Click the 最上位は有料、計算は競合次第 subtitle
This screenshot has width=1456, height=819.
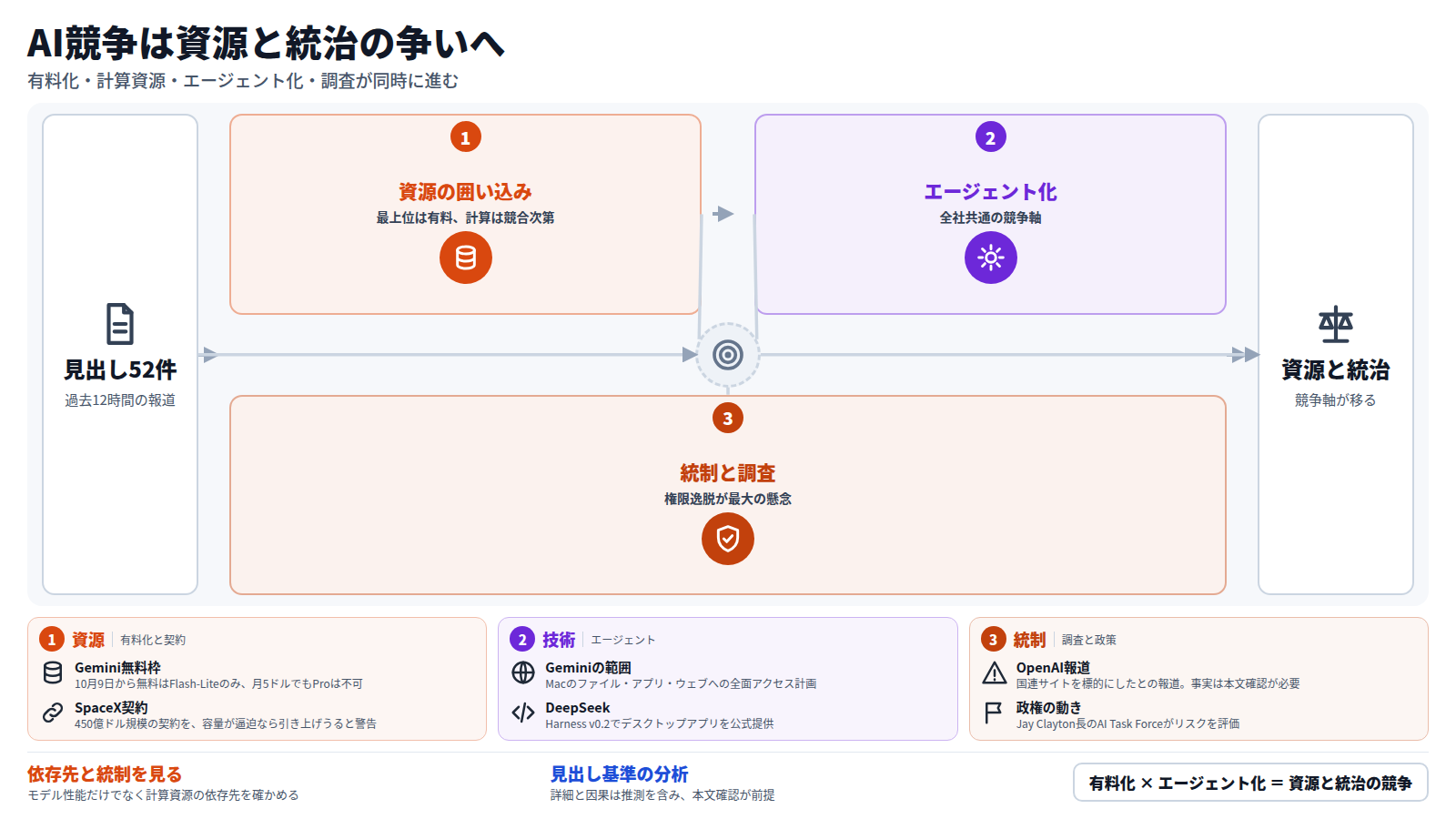pyautogui.click(x=465, y=217)
